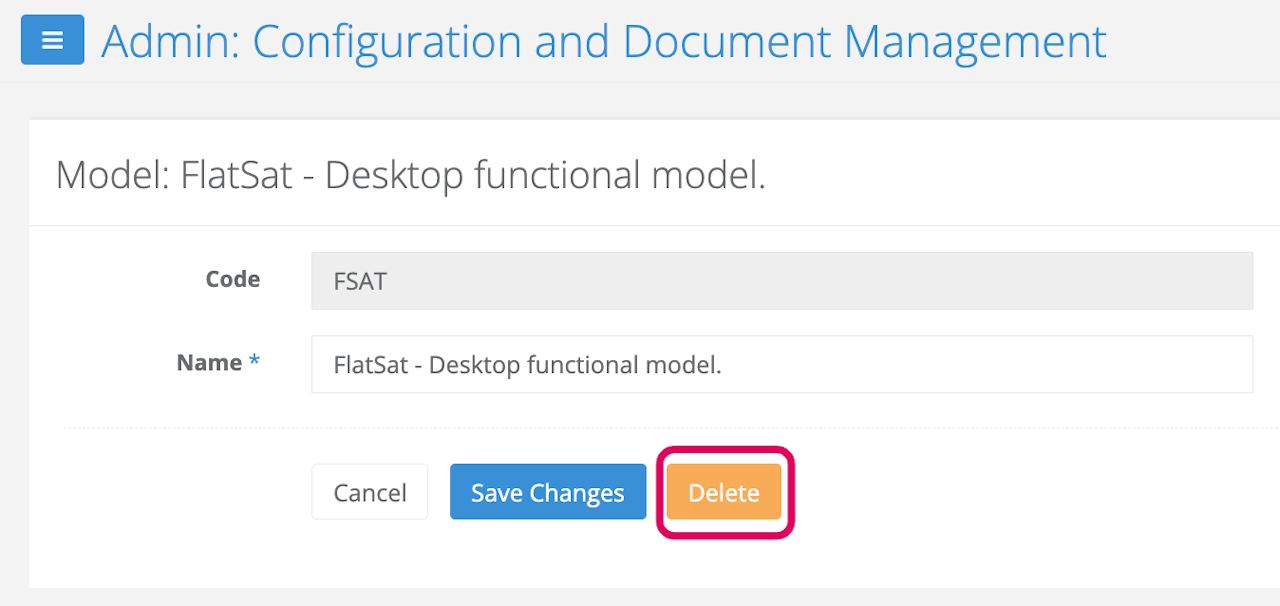Click the word FSAT in the Code box
Screen dimensions: 1280x606
tap(360, 281)
